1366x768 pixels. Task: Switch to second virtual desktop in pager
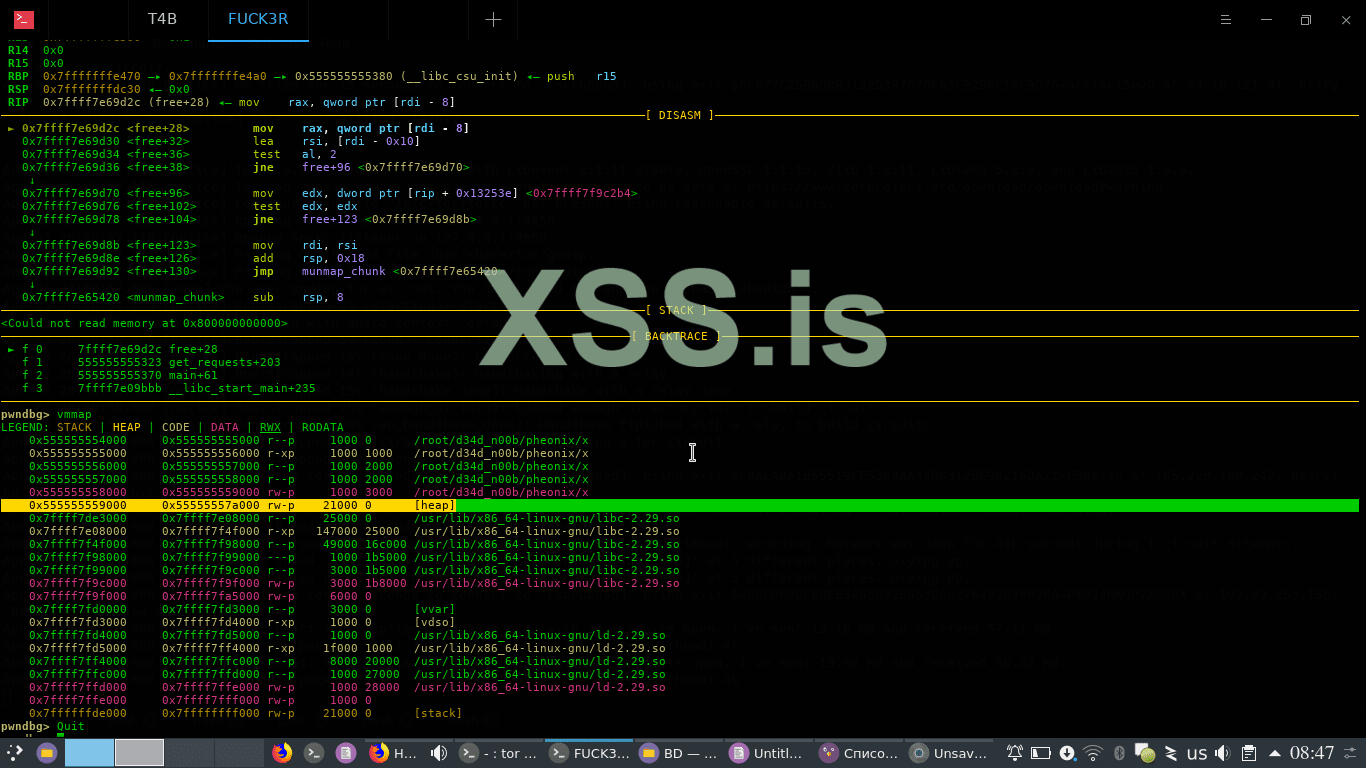pyautogui.click(x=139, y=753)
